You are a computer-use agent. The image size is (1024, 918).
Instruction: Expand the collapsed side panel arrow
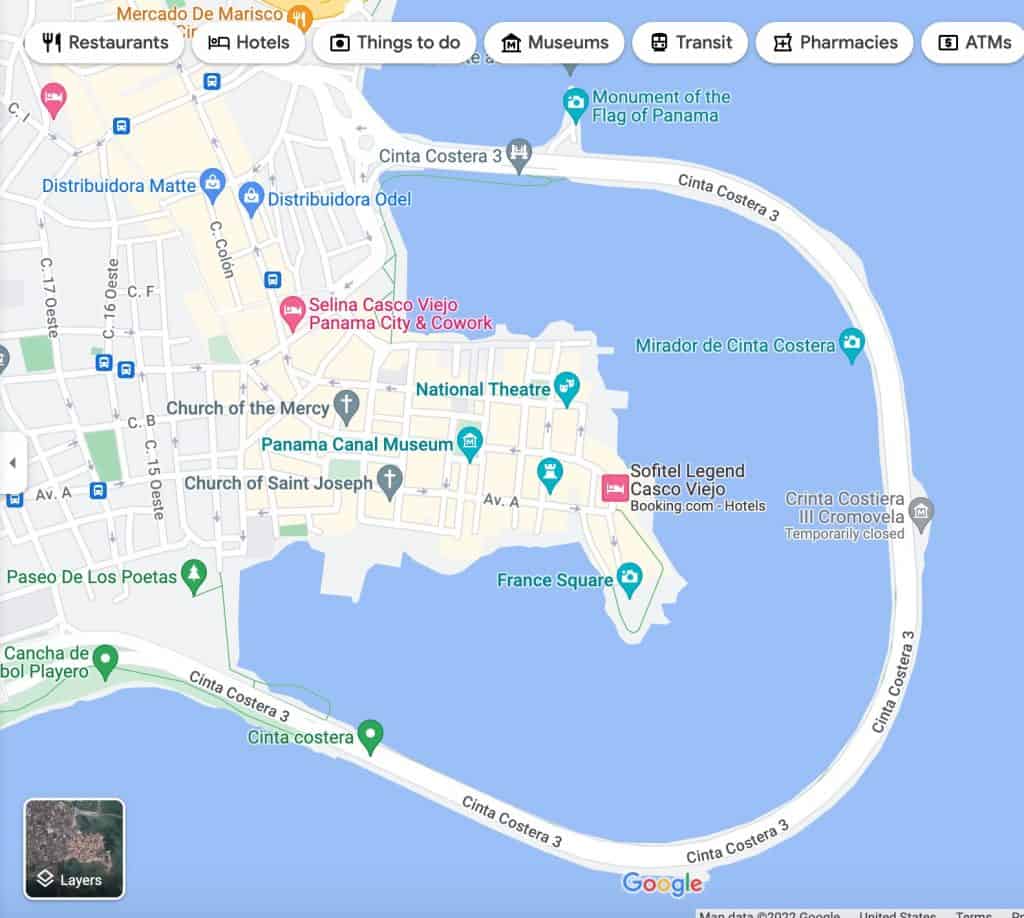(12, 463)
